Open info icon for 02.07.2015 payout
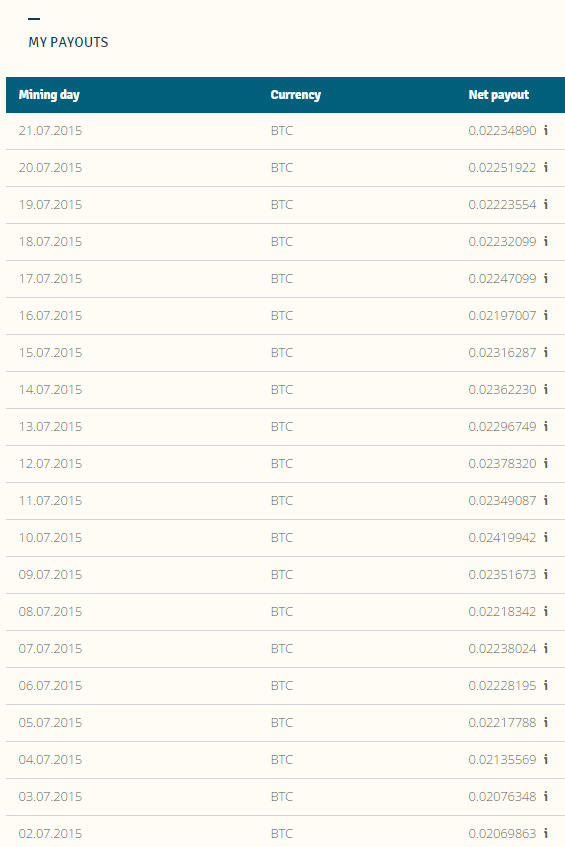The height and width of the screenshot is (847, 565). (546, 833)
